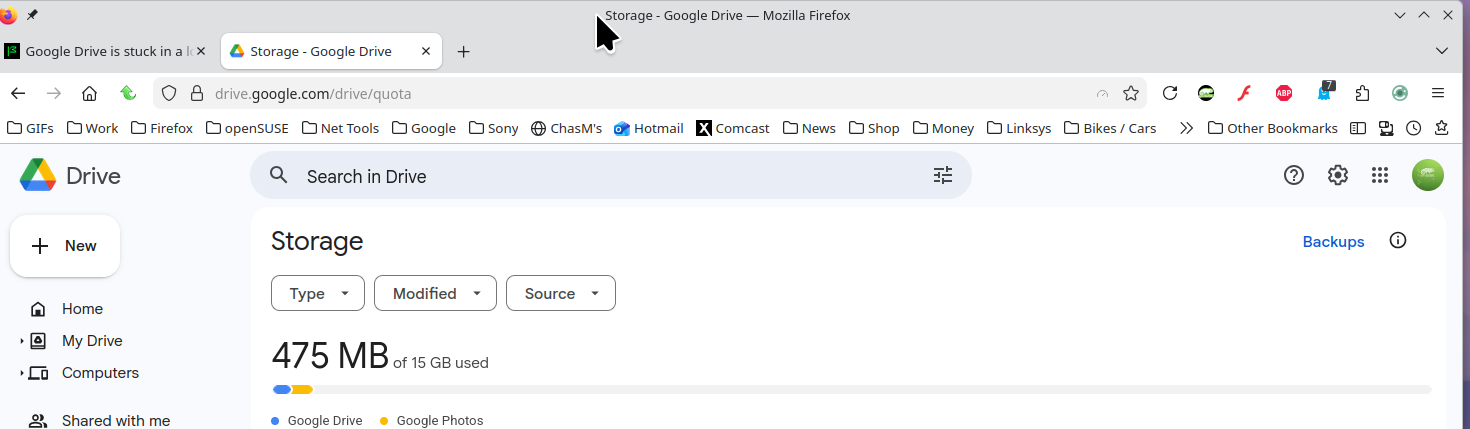Go to Firefox home page
Screen dimensions: 1470x429
coord(89,93)
